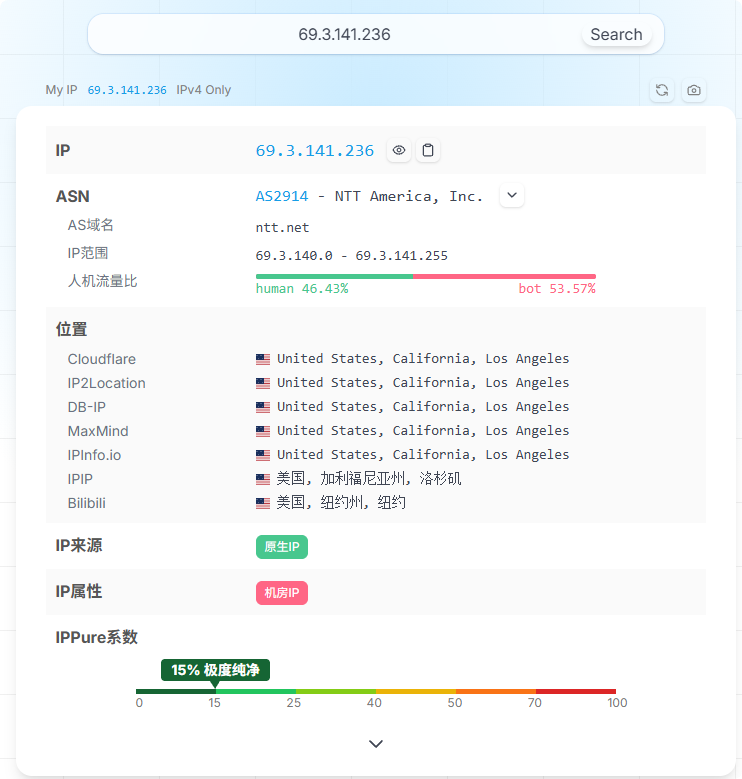The width and height of the screenshot is (742, 779).
Task: Click the DB-IP source label
Action: 86,407
